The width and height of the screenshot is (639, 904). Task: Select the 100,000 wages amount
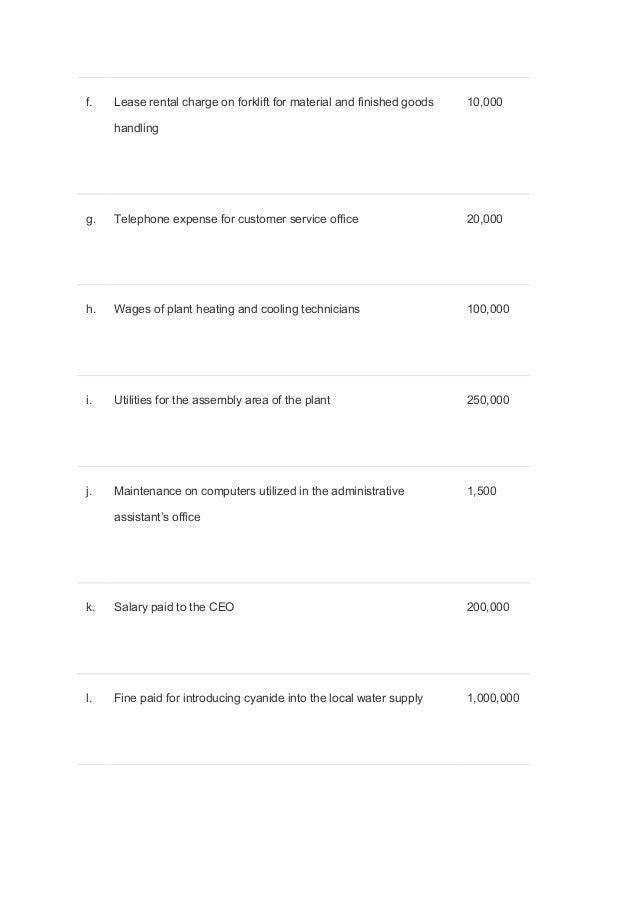click(488, 310)
